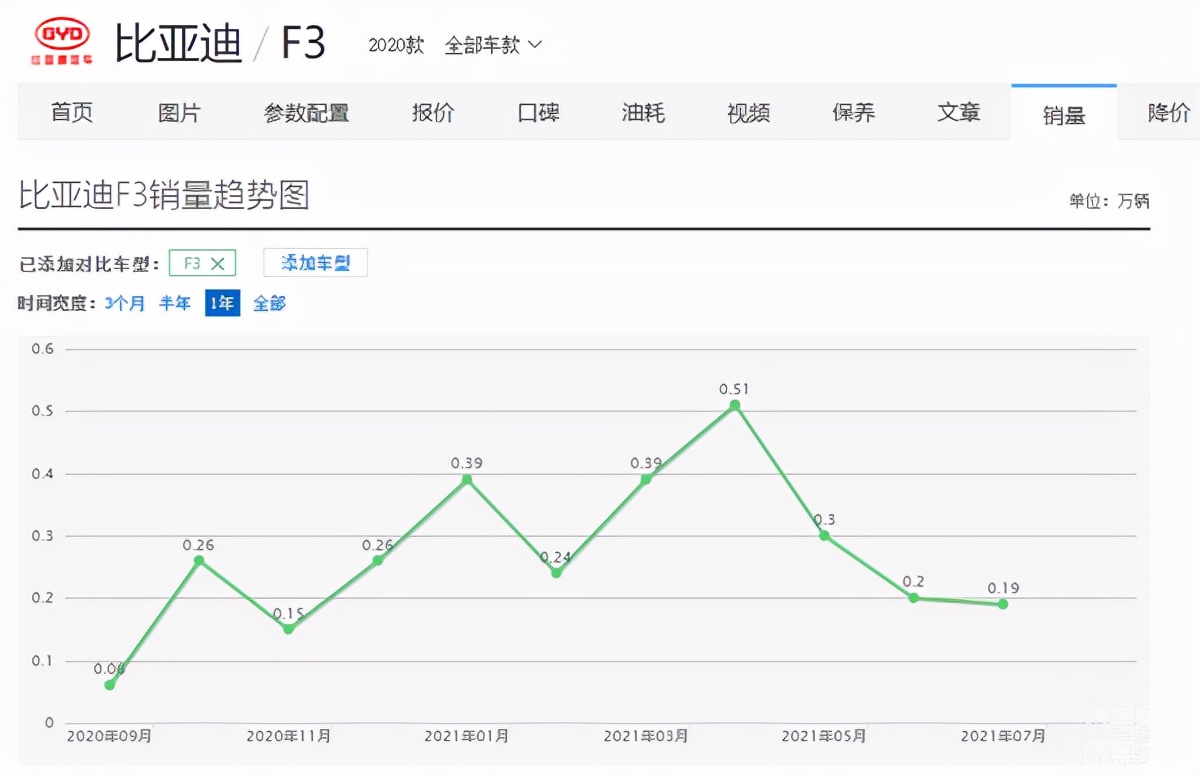Click the 比亚迪F3销量趋势图 heading
The height and width of the screenshot is (776, 1200).
164,195
